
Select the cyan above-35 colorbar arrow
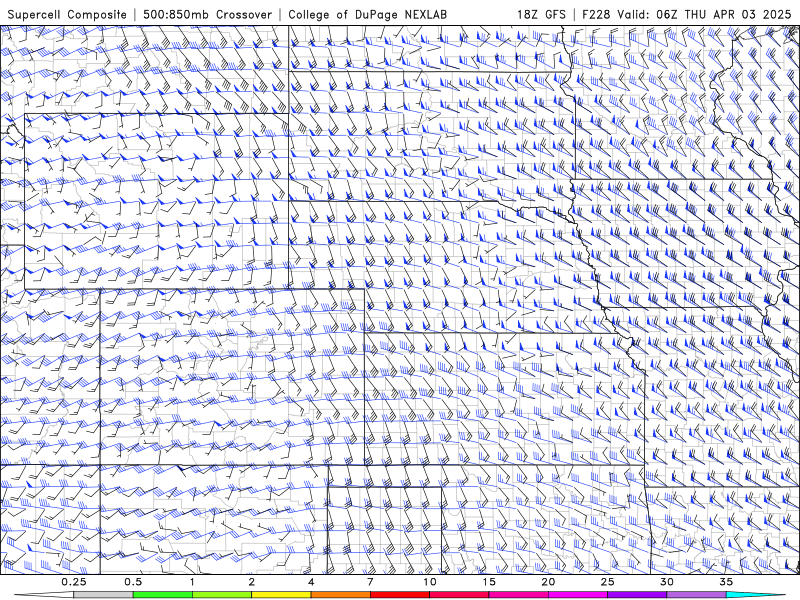click(756, 595)
